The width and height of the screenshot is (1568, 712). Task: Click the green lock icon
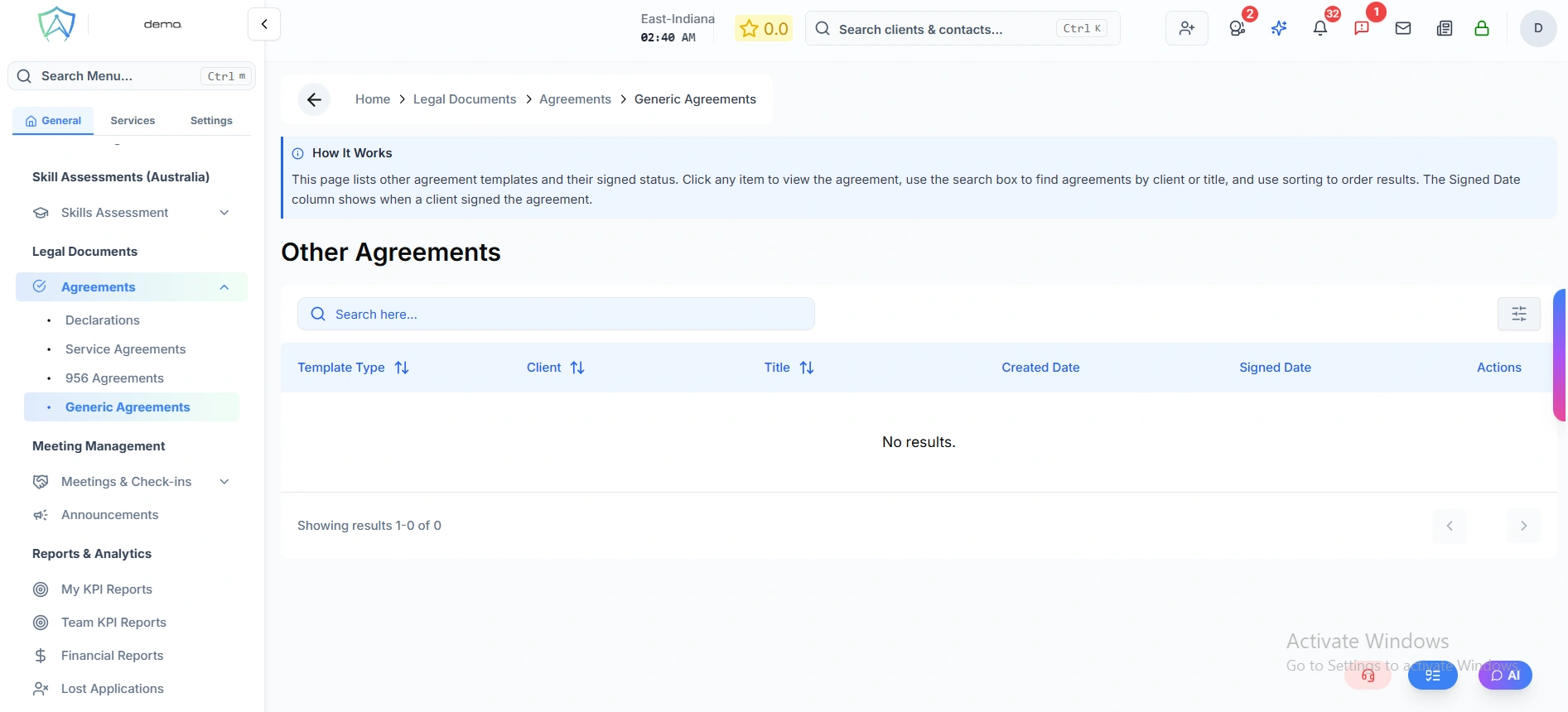coord(1482,28)
